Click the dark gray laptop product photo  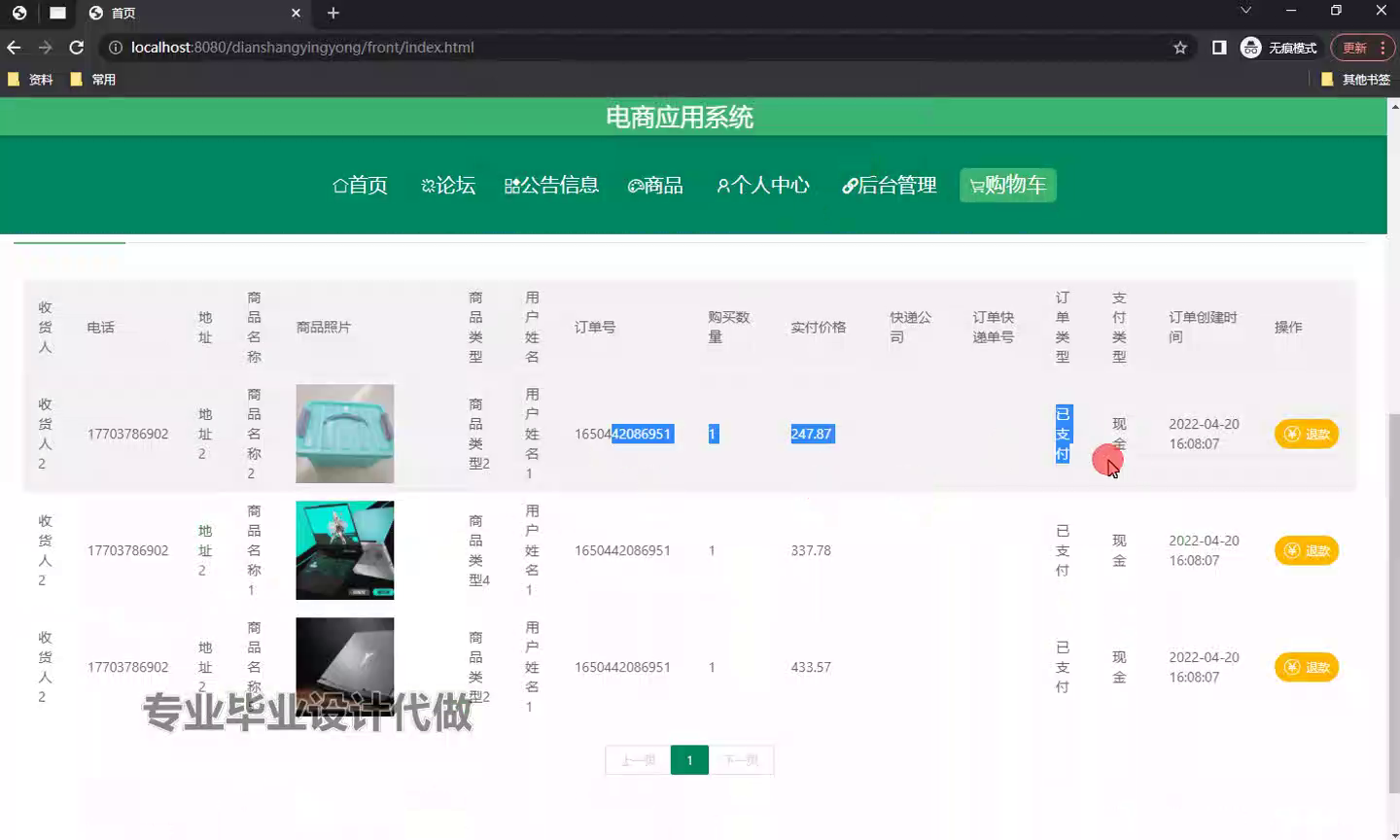click(345, 667)
